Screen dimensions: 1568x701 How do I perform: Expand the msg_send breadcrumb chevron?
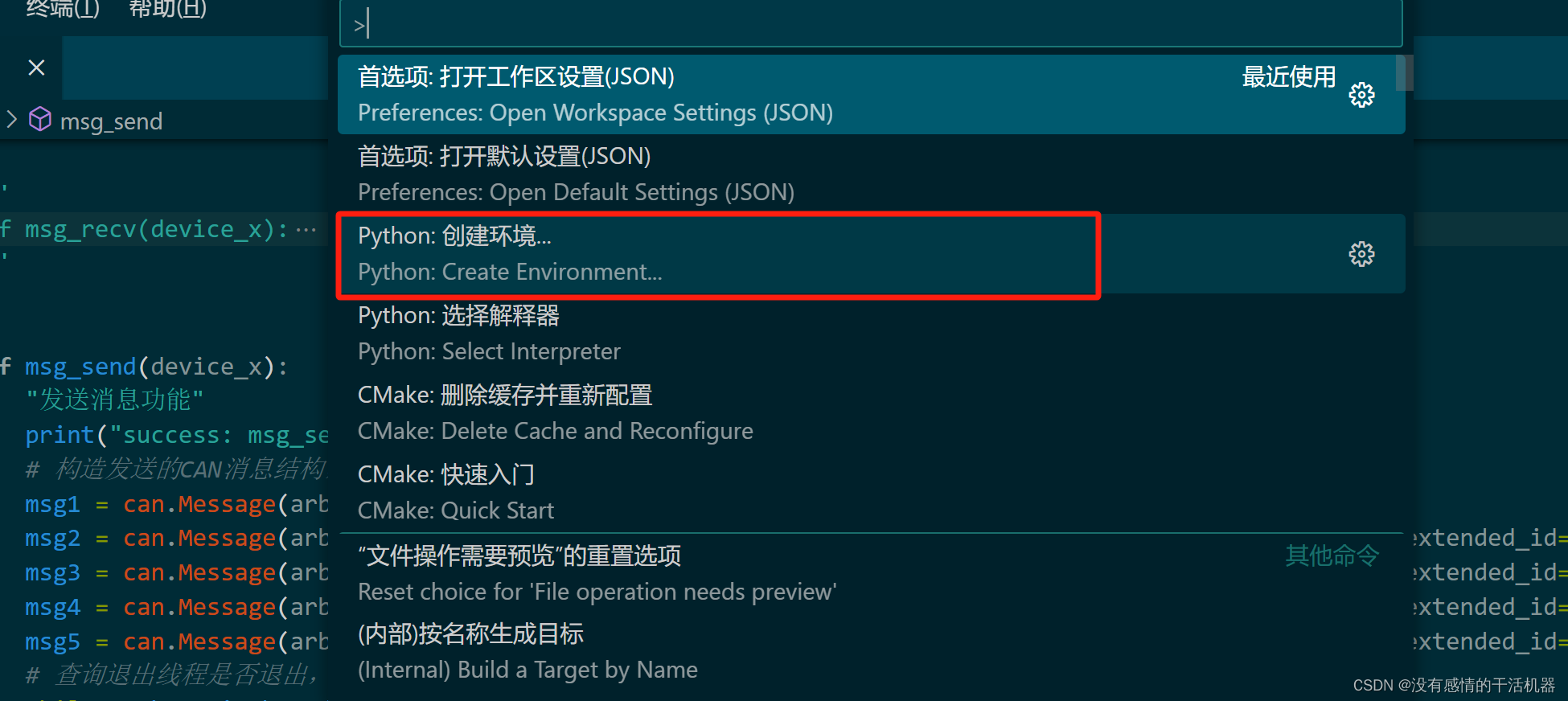[x=11, y=119]
